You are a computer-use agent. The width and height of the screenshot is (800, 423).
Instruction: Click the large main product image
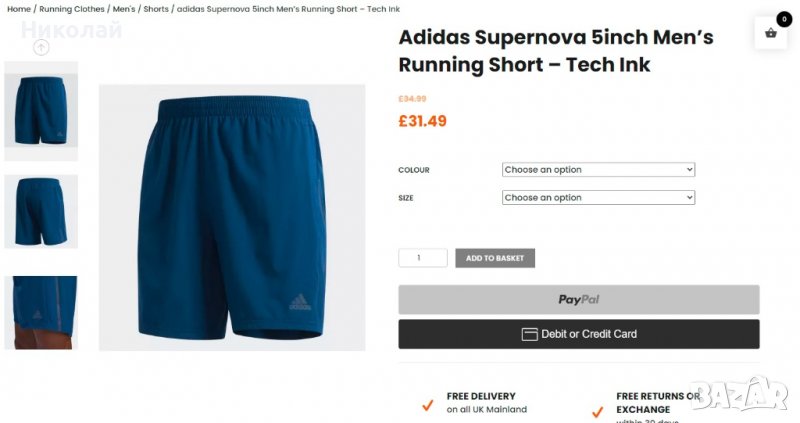pos(232,217)
